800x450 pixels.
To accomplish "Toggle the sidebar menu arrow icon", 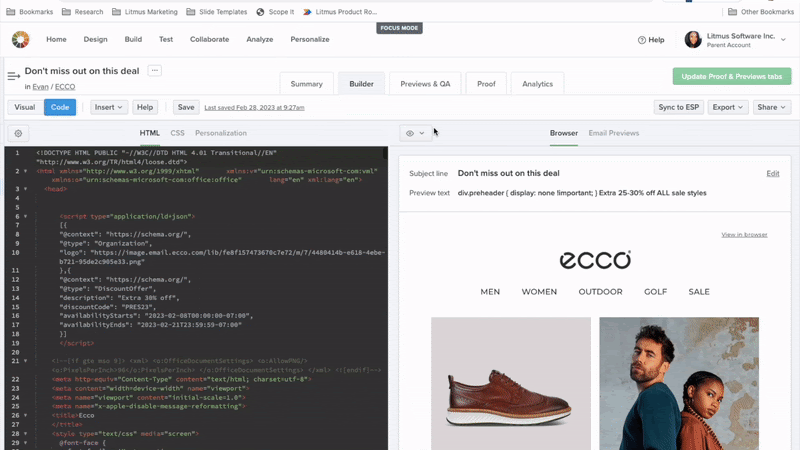I will click(14, 76).
